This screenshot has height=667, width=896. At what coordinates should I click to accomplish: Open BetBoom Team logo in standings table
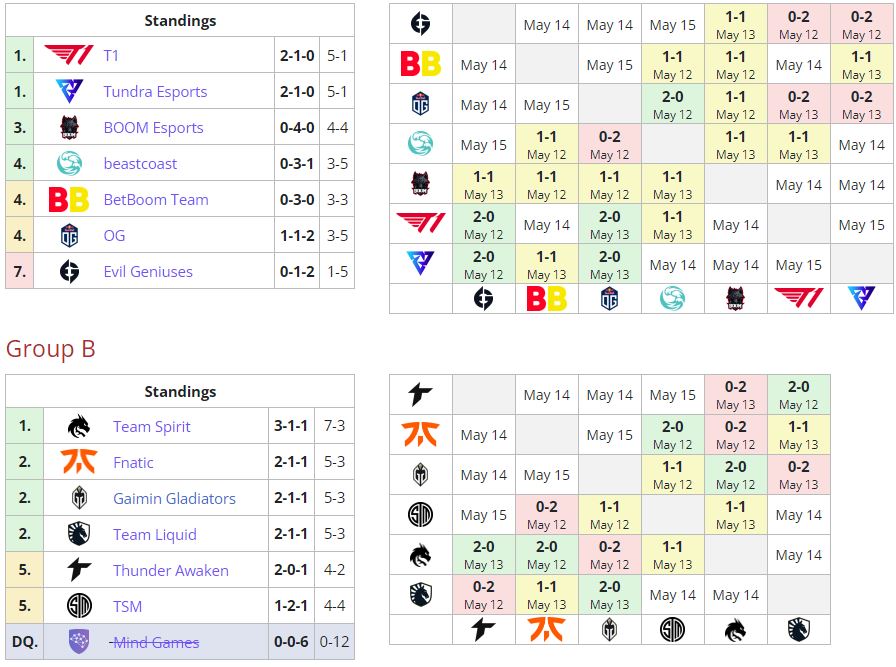[69, 200]
